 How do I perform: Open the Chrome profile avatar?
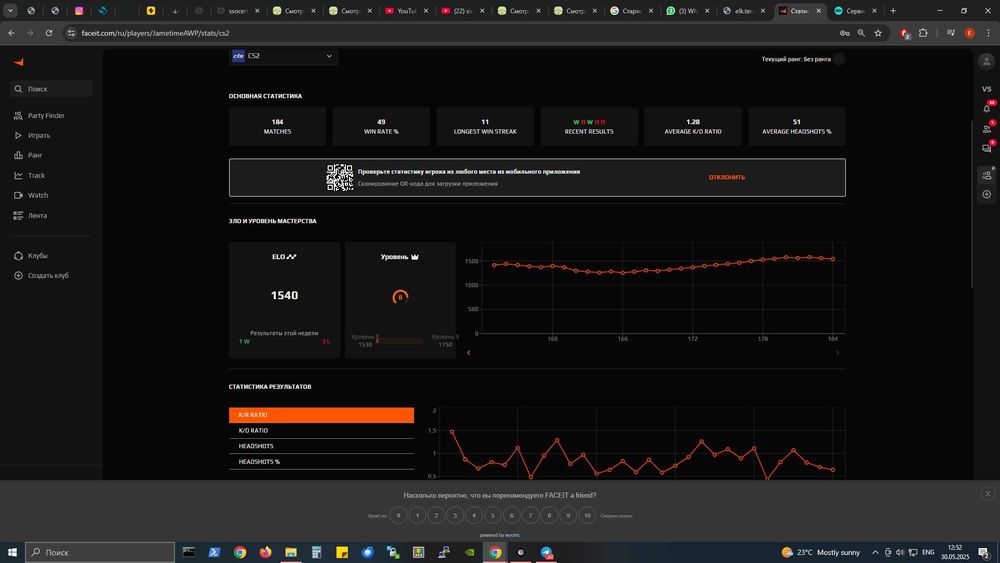969,33
